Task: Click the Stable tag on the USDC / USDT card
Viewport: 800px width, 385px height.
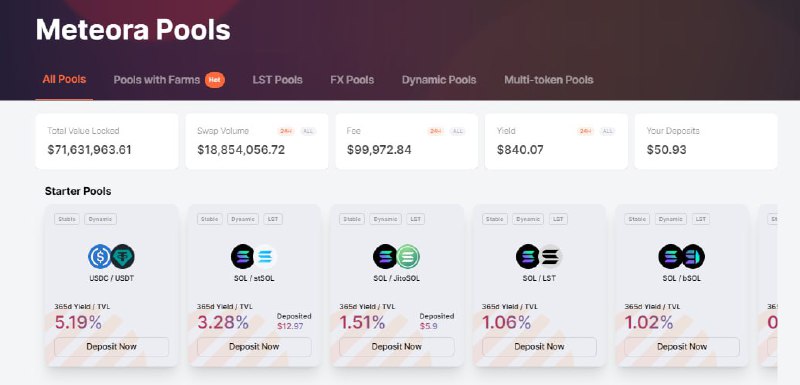Action: point(67,219)
